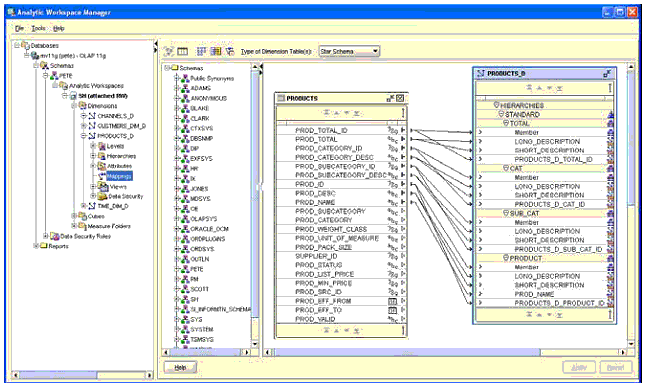This screenshot has width=647, height=384.
Task: Click the Cubes folder icon
Action: click(82, 216)
